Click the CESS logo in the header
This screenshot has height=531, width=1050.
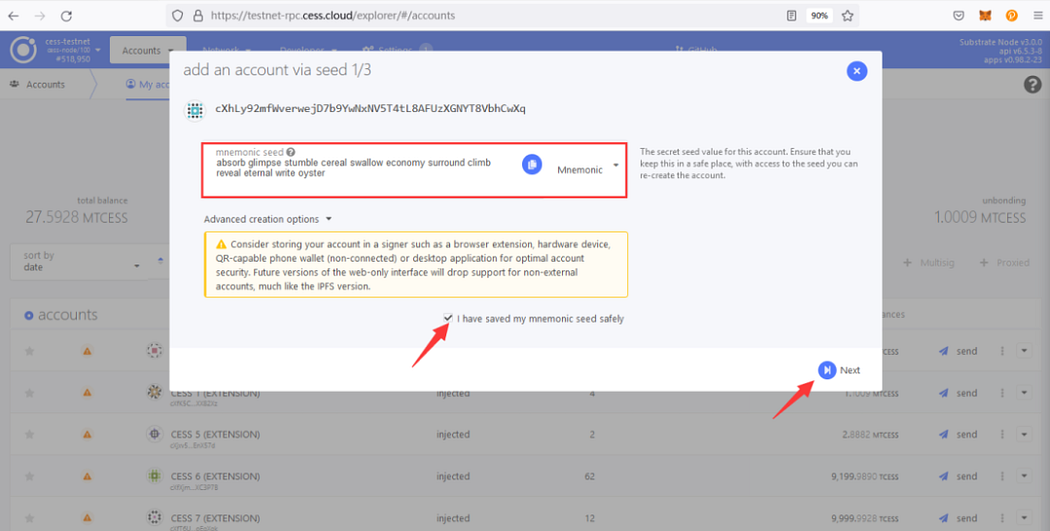click(x=23, y=50)
